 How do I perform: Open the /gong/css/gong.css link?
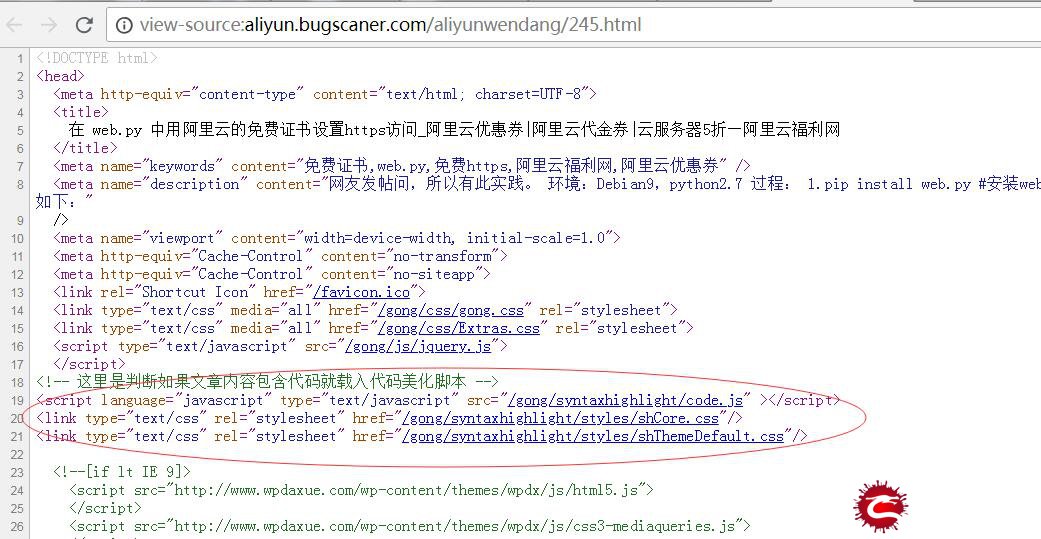click(451, 310)
